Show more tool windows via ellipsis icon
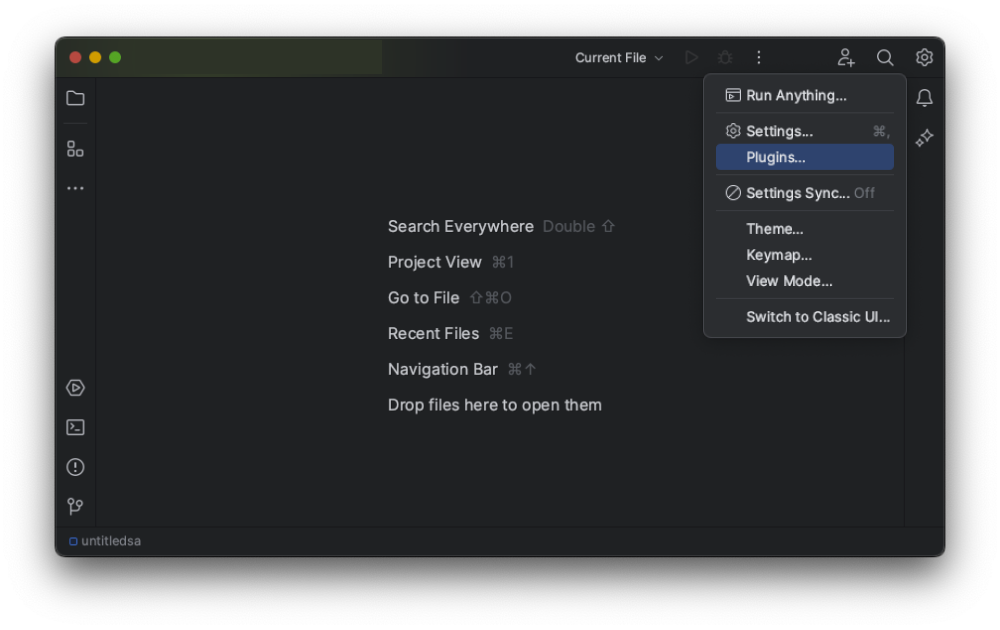Image resolution: width=1000 pixels, height=630 pixels. point(75,188)
